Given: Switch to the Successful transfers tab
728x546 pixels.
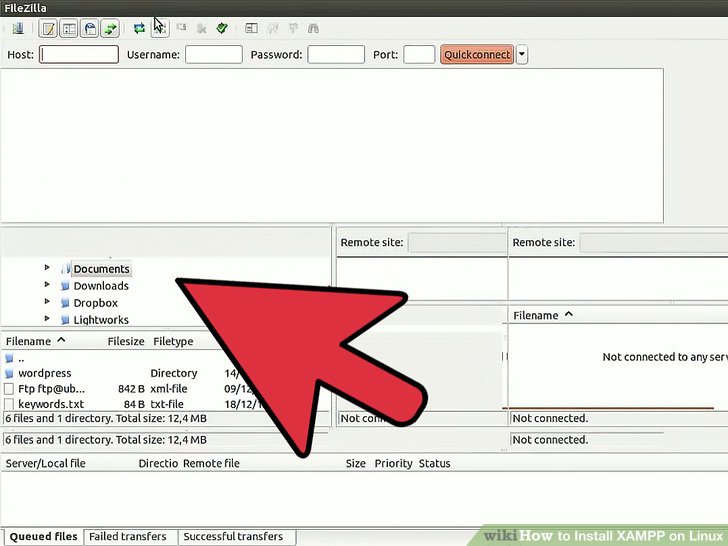Looking at the screenshot, I should pos(233,537).
